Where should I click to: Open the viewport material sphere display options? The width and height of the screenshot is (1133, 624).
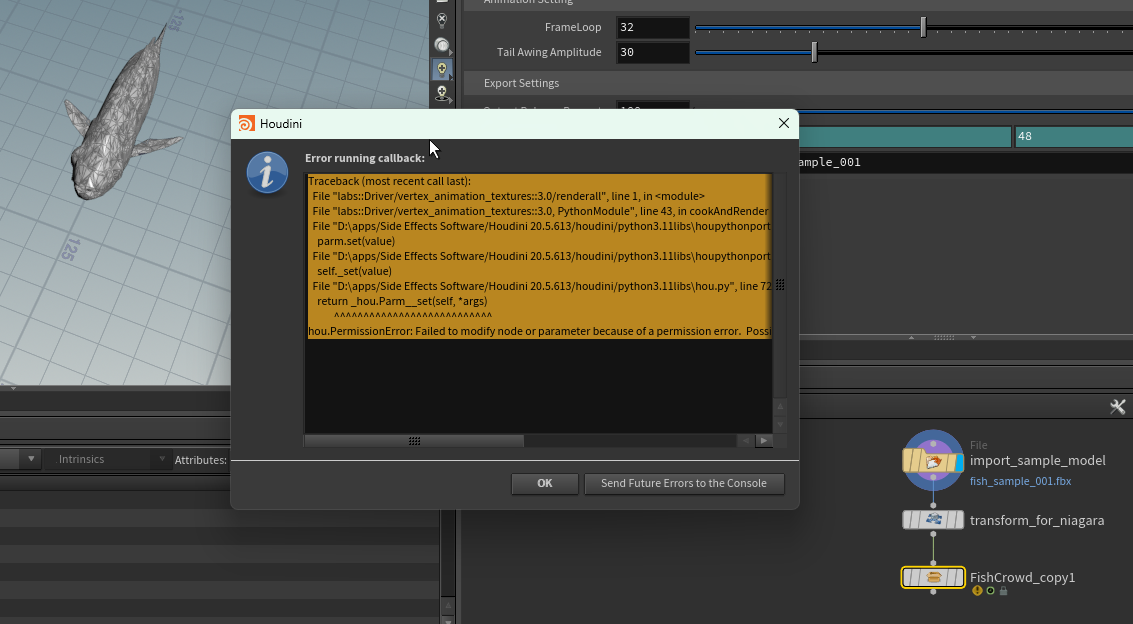(441, 45)
